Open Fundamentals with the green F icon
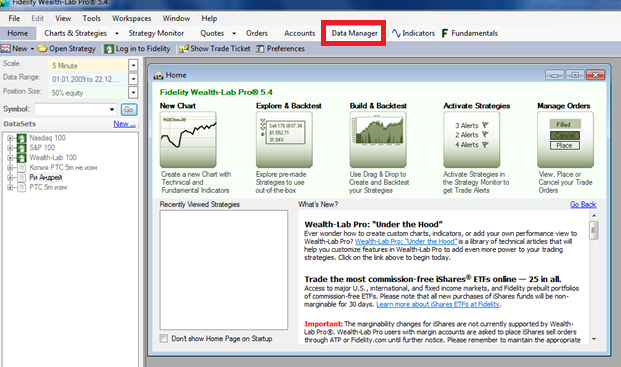This screenshot has height=367, width=621. pyautogui.click(x=445, y=33)
